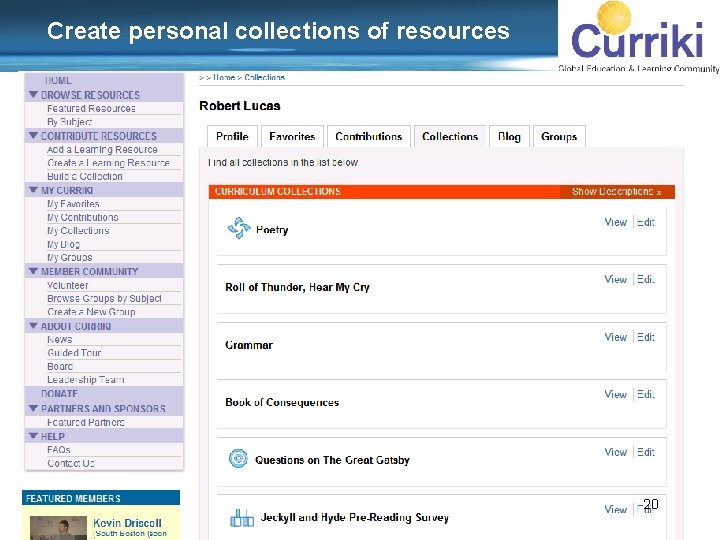This screenshot has width=720, height=540.
Task: Click Create a Learning Resource
Action: [x=108, y=163]
